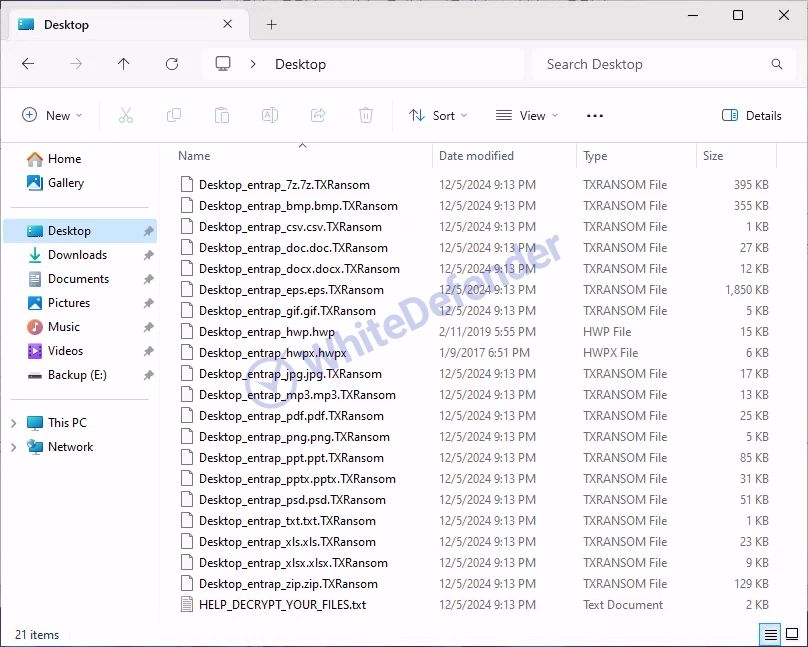
Task: Expand the Network tree node
Action: tap(14, 447)
